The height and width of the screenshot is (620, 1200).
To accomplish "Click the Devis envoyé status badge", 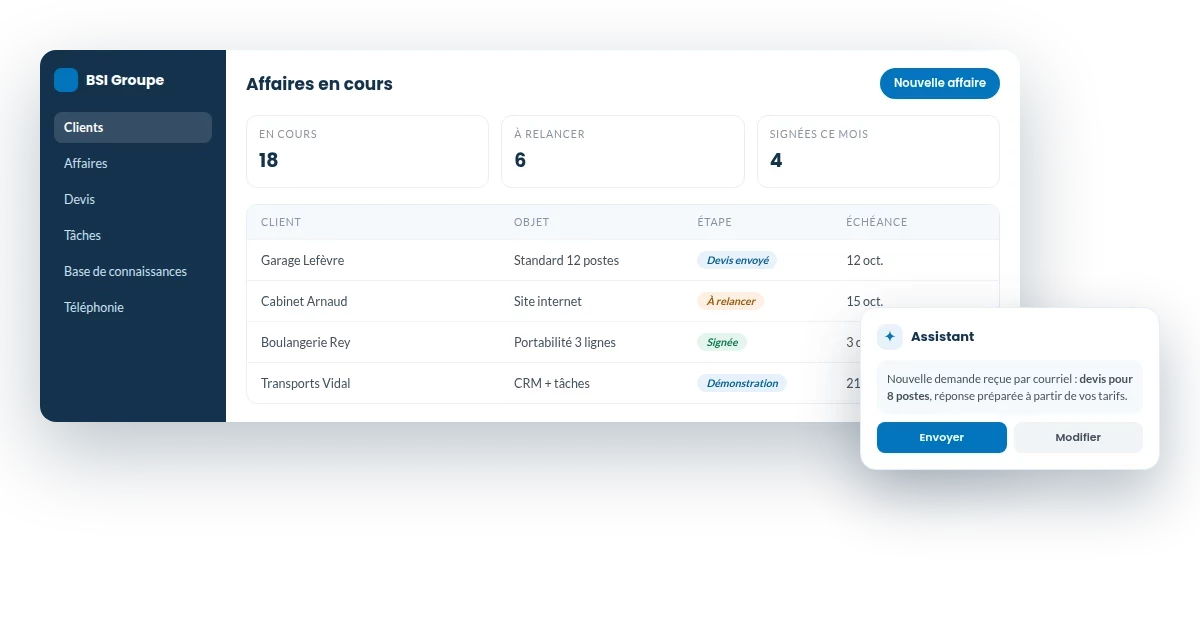I will click(737, 260).
